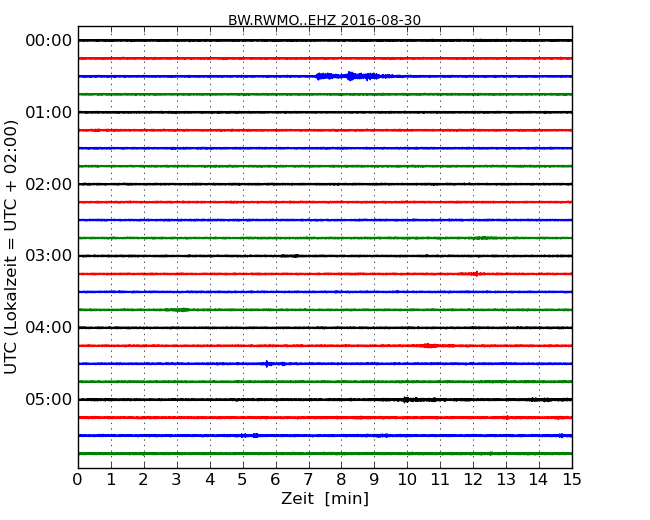Screen dimensions: 650x520
Task: Click x-axis tick label 14
Action: click(539, 480)
